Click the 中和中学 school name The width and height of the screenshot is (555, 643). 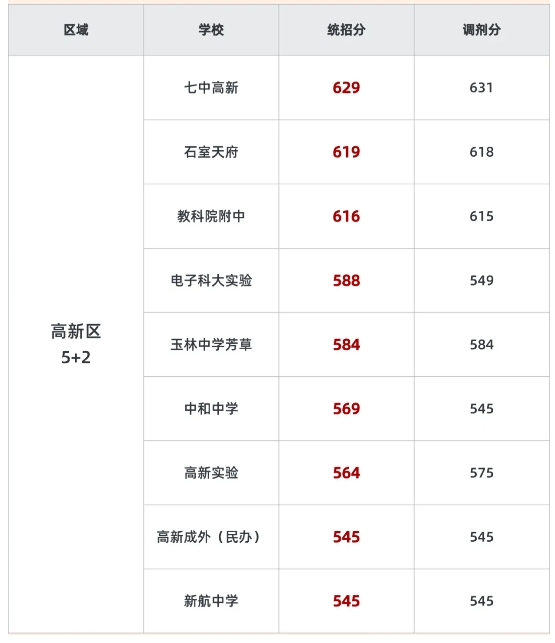(211, 408)
